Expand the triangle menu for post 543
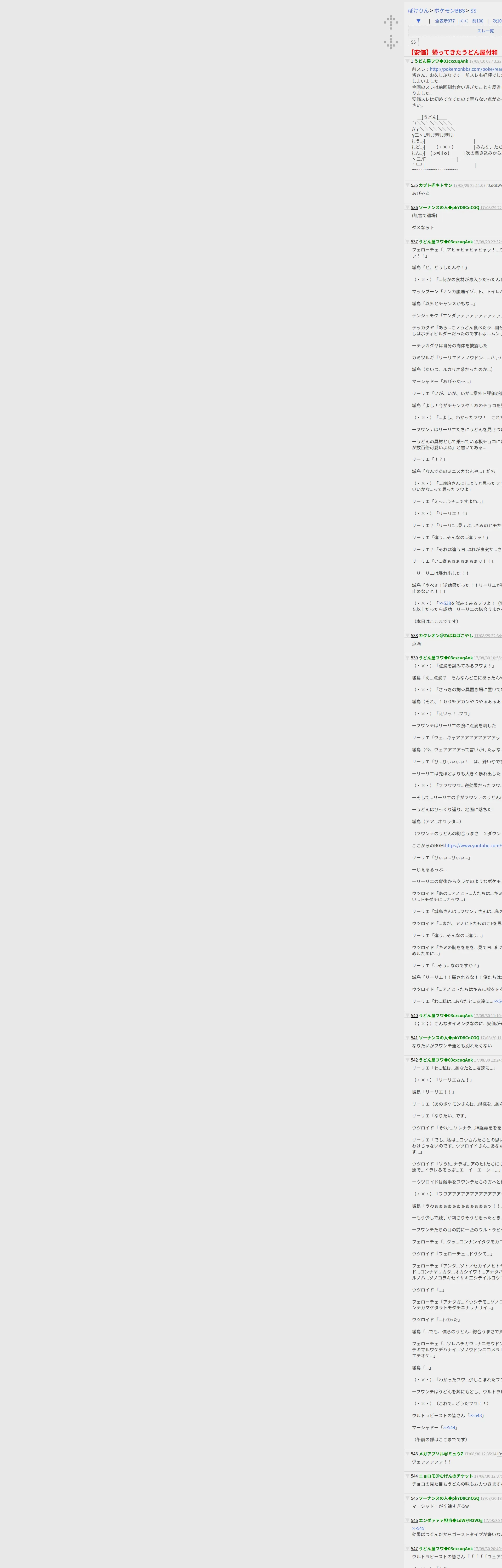Viewport: 502px width, 1568px height. (x=408, y=1454)
